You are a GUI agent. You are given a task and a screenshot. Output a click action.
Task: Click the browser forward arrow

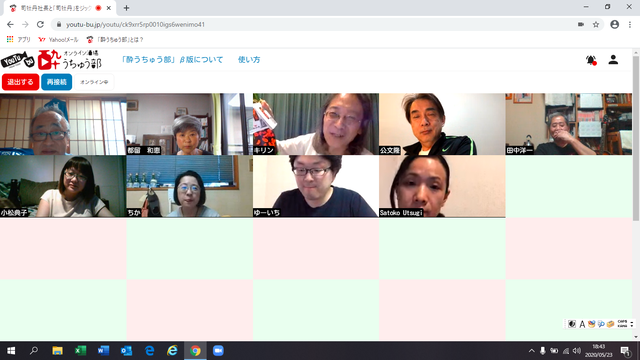(25, 24)
